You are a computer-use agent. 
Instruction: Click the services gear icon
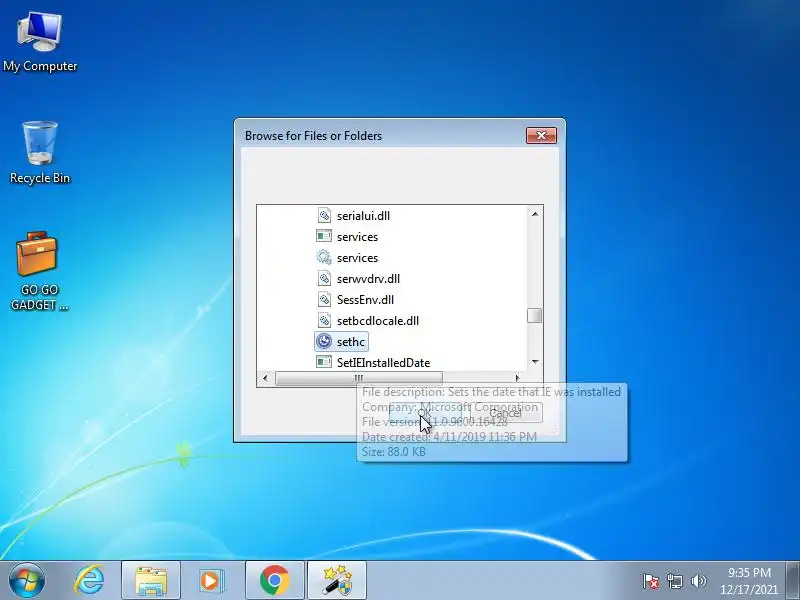324,257
